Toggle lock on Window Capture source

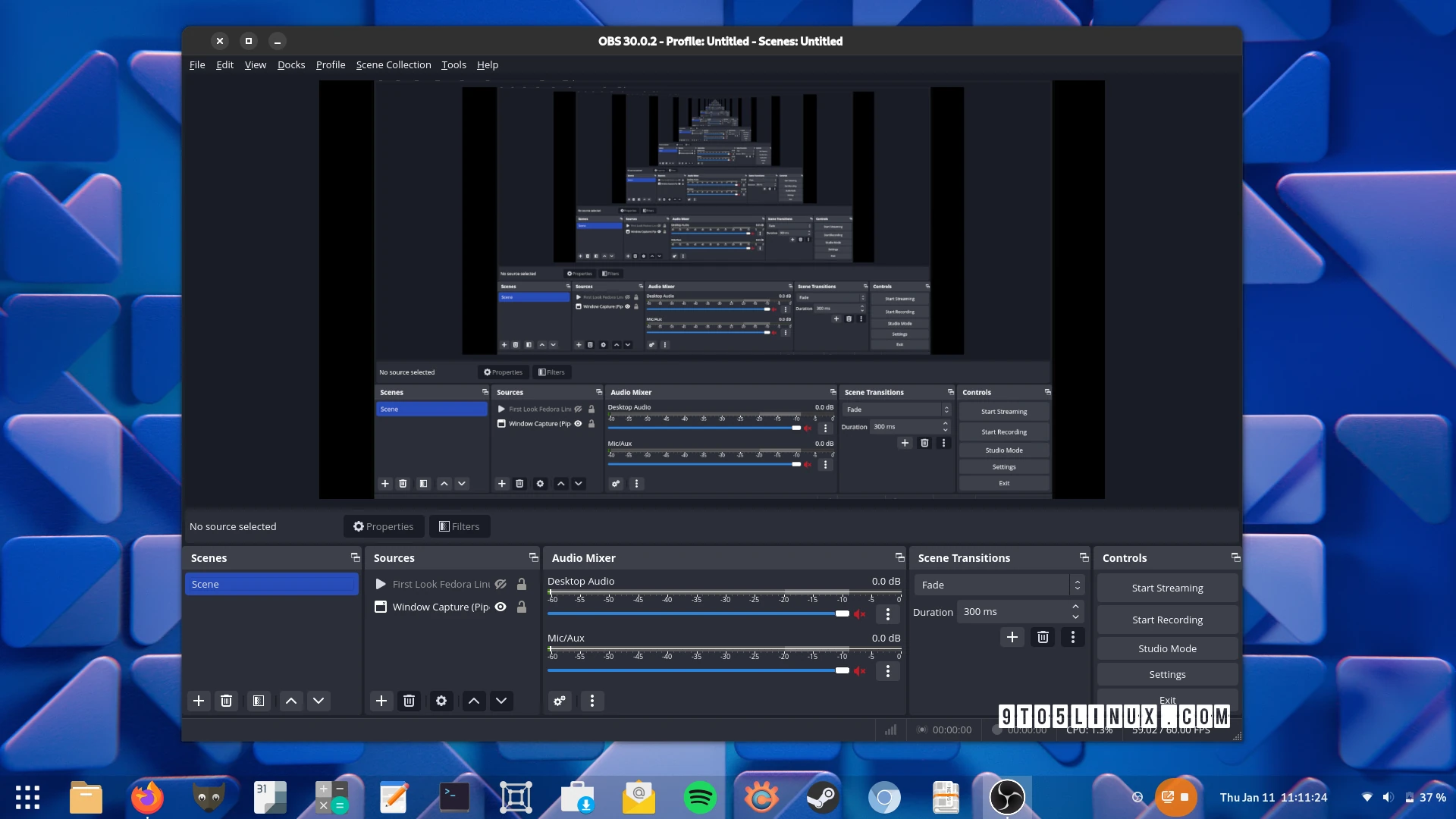pyautogui.click(x=522, y=607)
